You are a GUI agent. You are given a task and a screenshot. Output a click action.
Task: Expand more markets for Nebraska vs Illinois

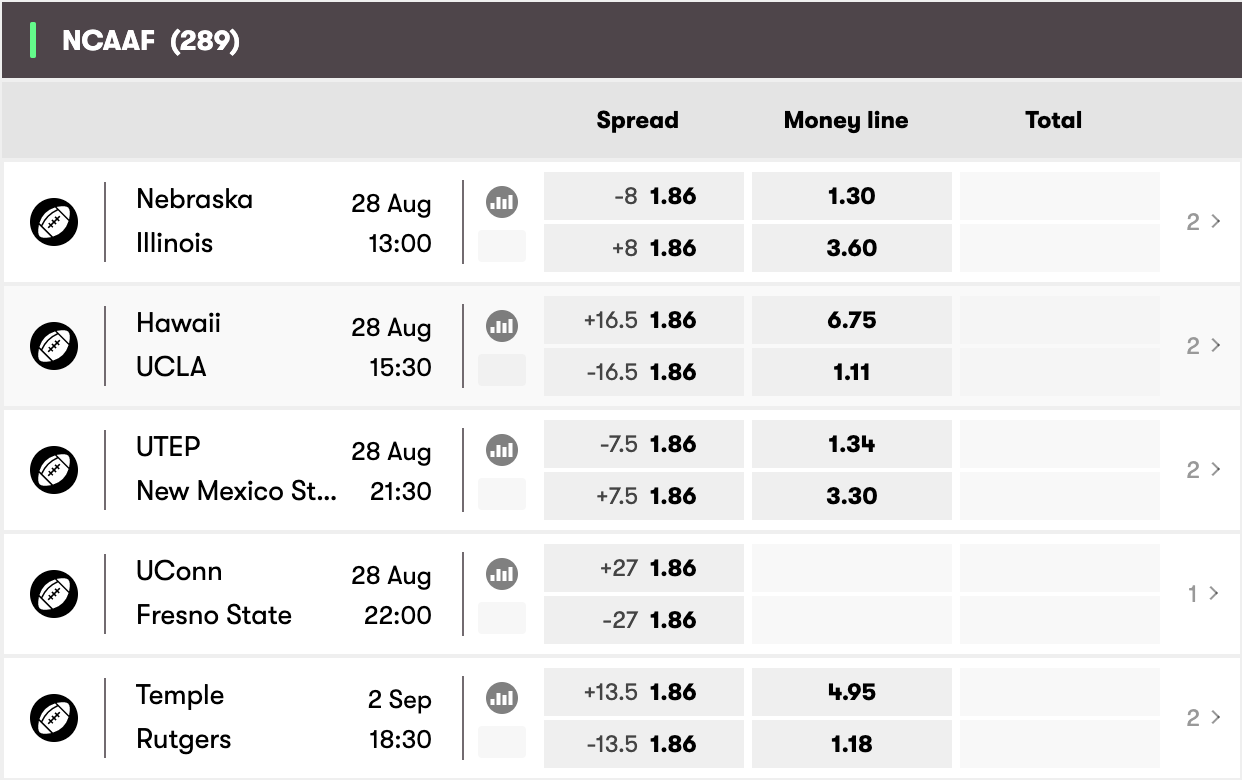pyautogui.click(x=1203, y=222)
